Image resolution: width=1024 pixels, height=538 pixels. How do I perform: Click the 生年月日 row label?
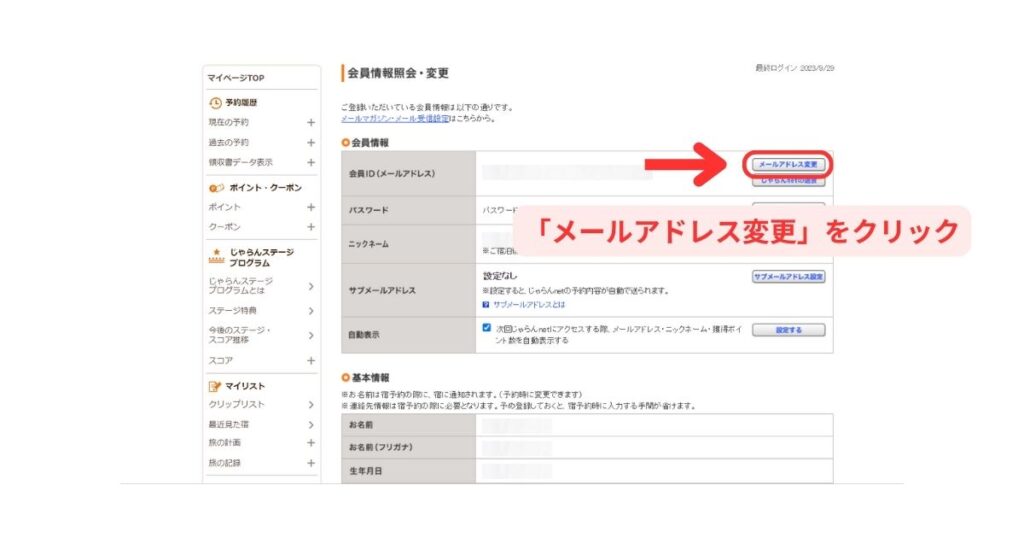click(x=365, y=471)
